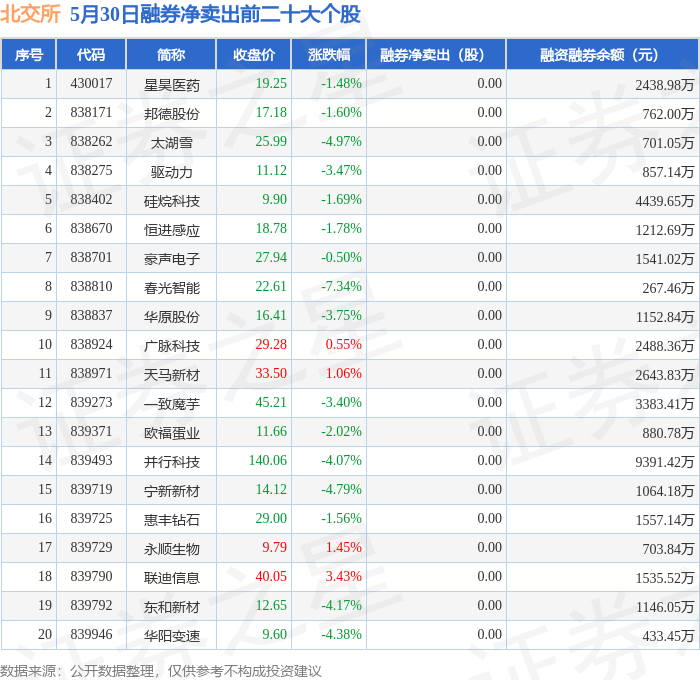Click closing price 29.00
The height and width of the screenshot is (680, 700).
(x=271, y=519)
